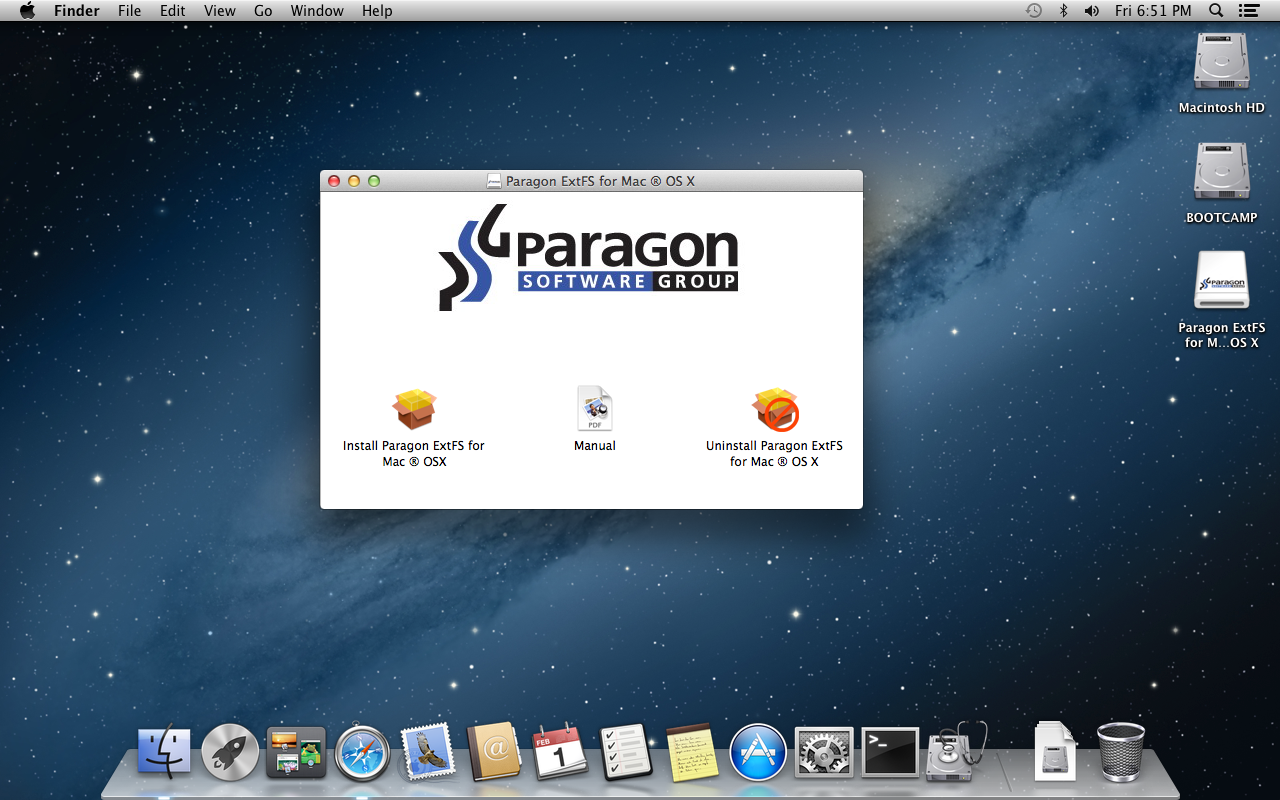The height and width of the screenshot is (800, 1280).
Task: Open Finder from the Dock
Action: coord(164,752)
